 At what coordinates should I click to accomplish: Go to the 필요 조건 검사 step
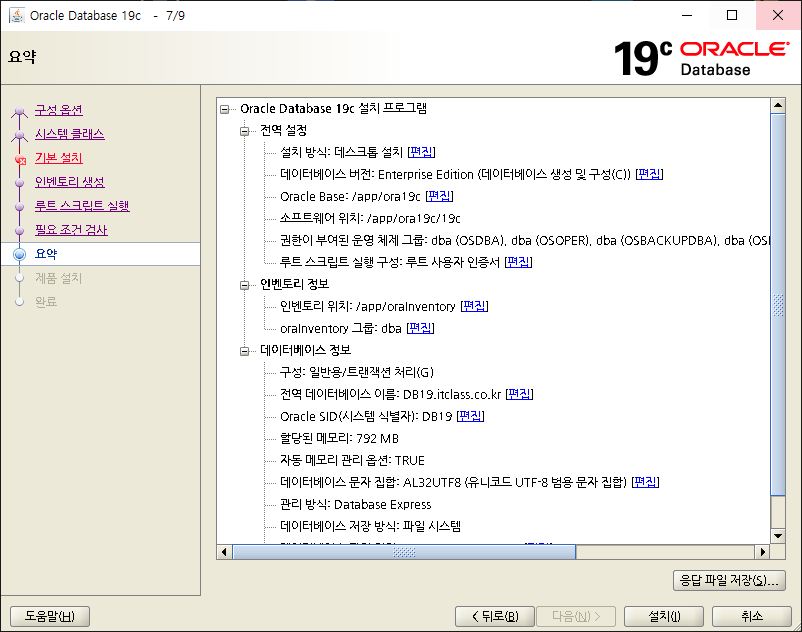pos(71,230)
